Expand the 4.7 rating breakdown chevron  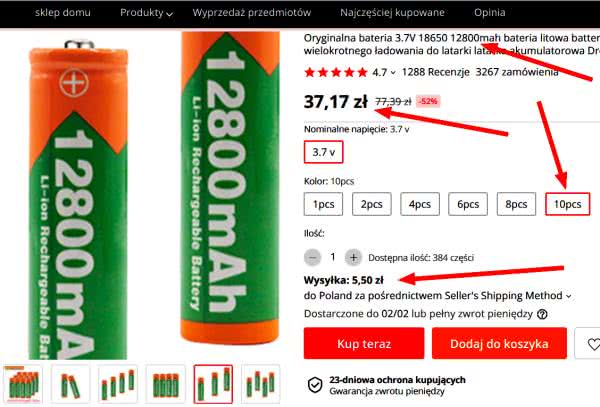click(393, 72)
